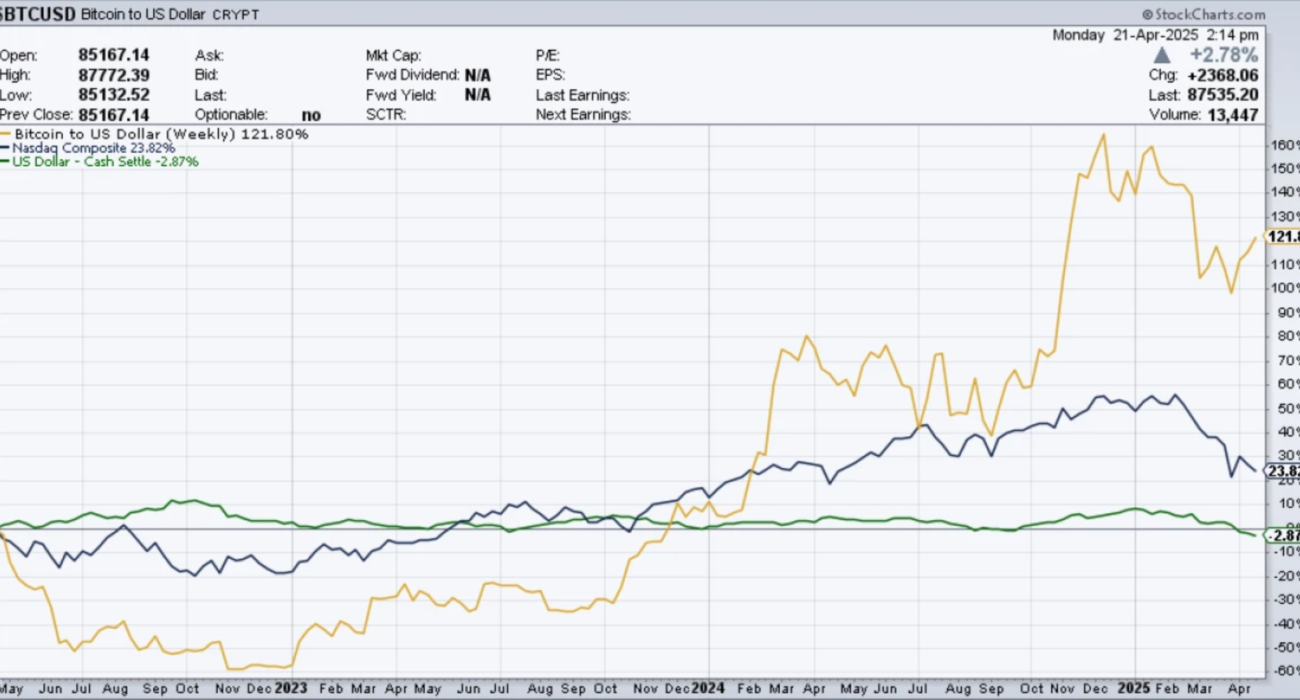Click the 2023 year marker on time axis
This screenshot has width=1300, height=700.
(x=291, y=688)
